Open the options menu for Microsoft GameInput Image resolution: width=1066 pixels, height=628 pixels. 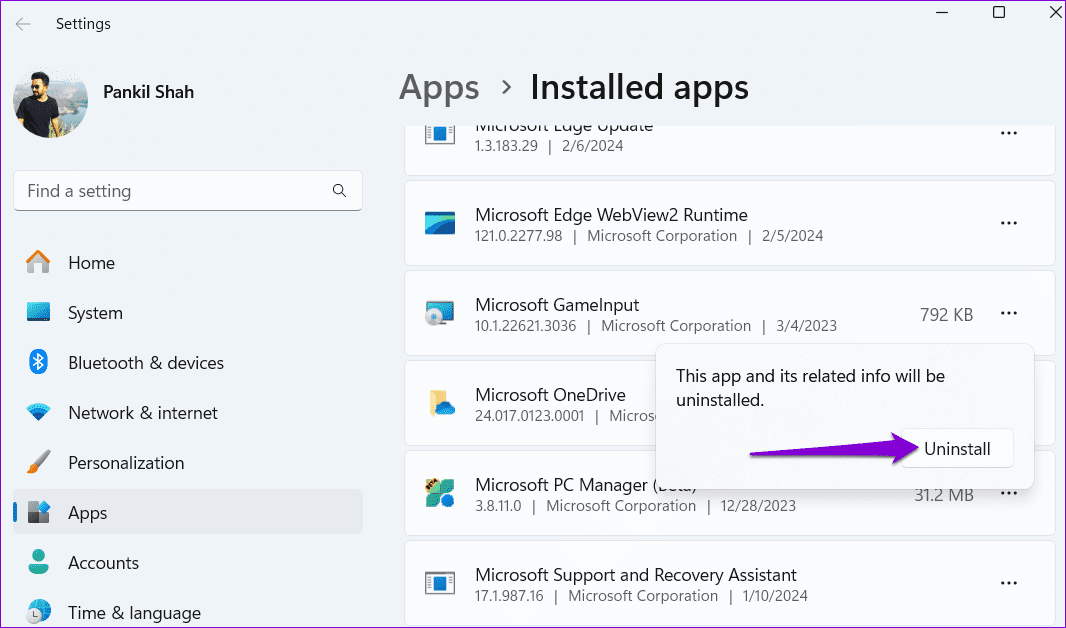[x=1009, y=313]
